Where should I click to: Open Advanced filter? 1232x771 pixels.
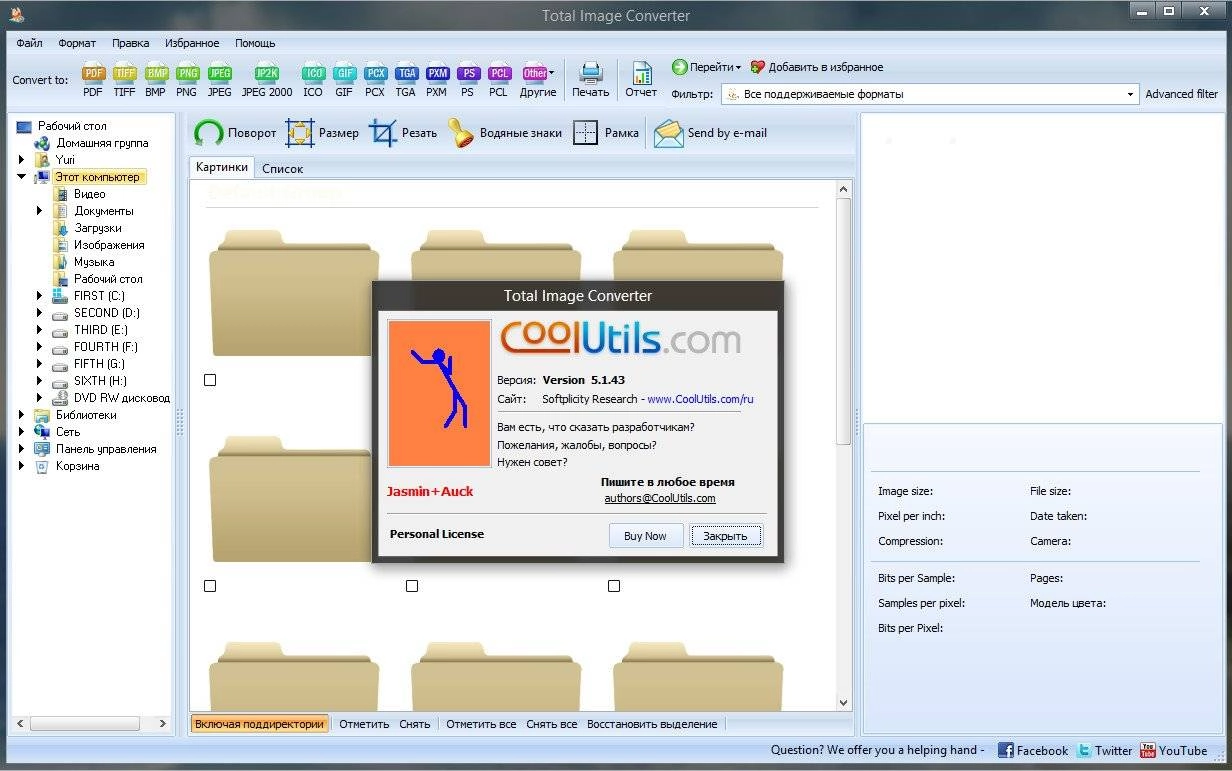pos(1181,94)
